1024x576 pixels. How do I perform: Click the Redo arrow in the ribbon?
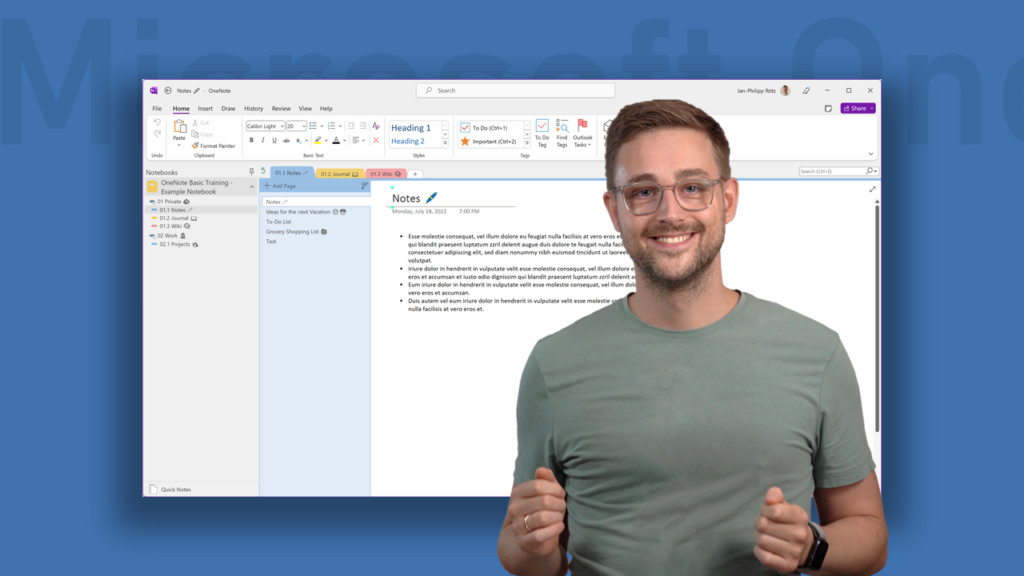point(157,134)
